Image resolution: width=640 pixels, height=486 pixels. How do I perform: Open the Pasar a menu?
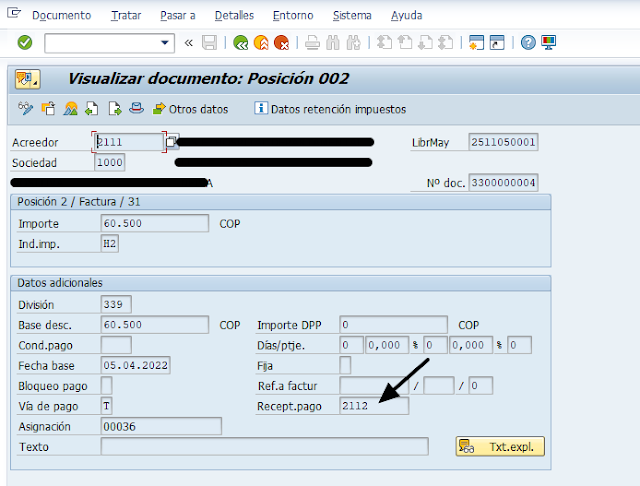(178, 16)
